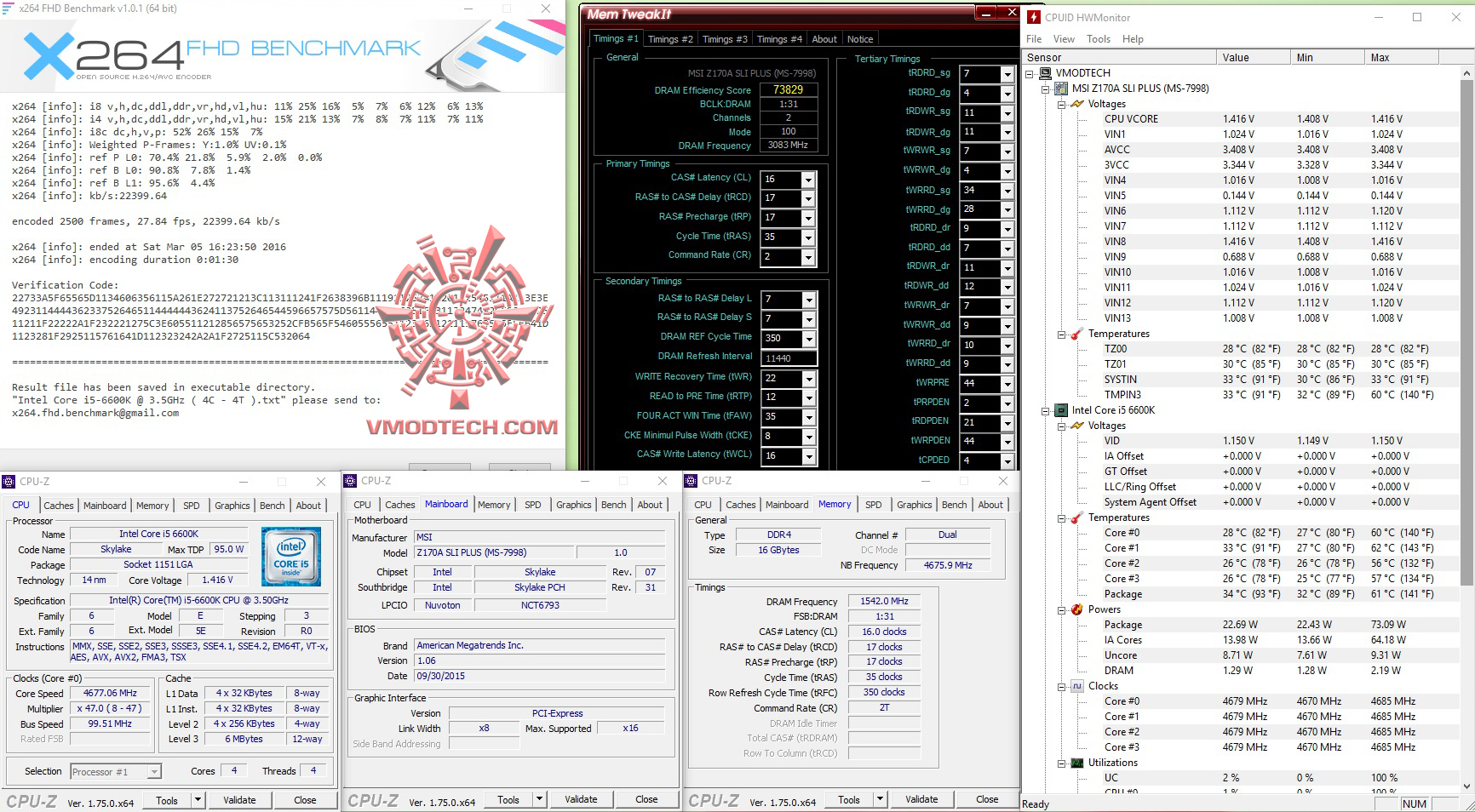Click the Temperatures icon under Intel Core i5 6600K

pyautogui.click(x=1077, y=518)
